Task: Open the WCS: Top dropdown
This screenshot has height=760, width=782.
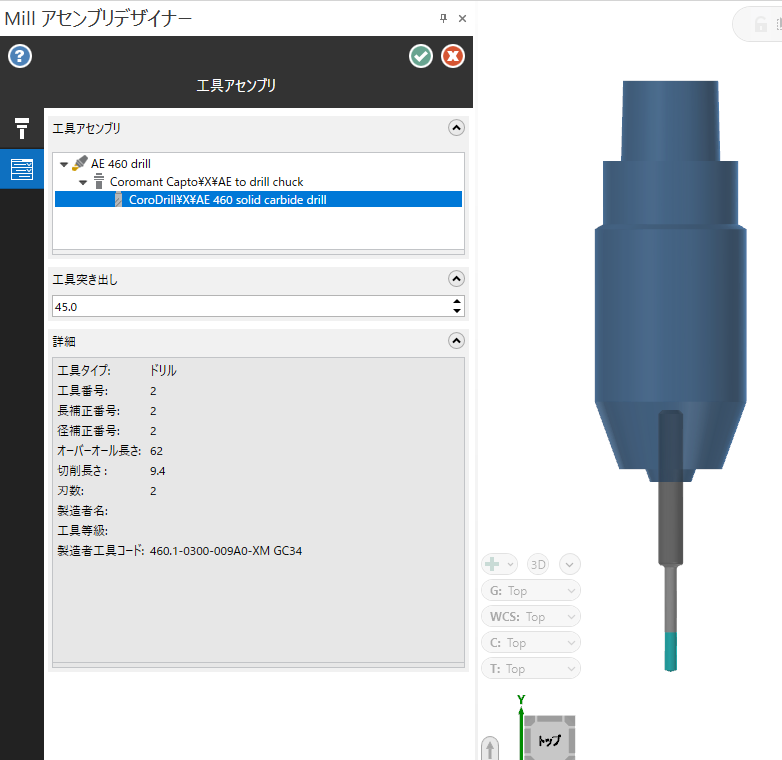Action: click(531, 617)
